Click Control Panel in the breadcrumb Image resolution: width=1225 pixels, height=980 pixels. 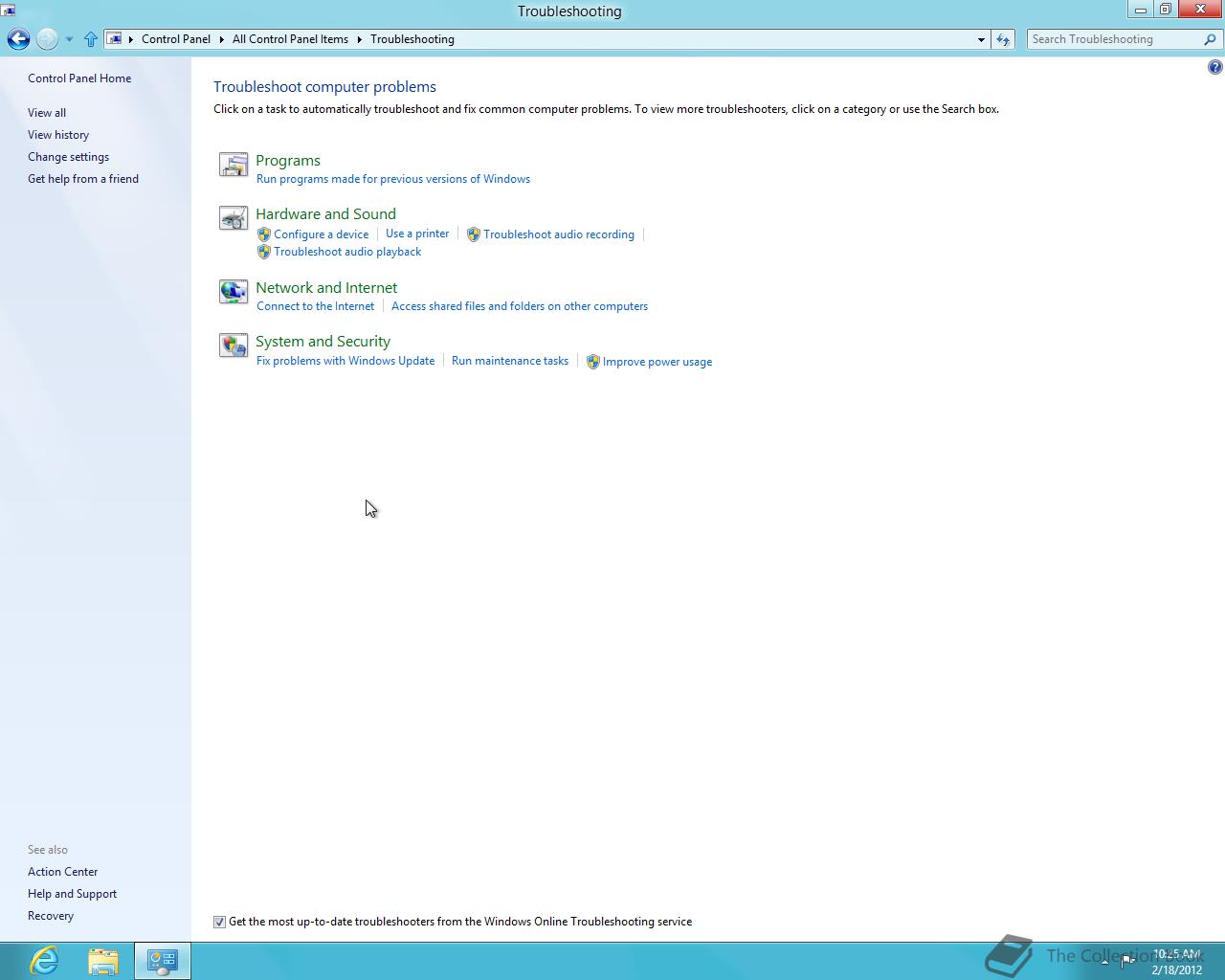point(176,39)
